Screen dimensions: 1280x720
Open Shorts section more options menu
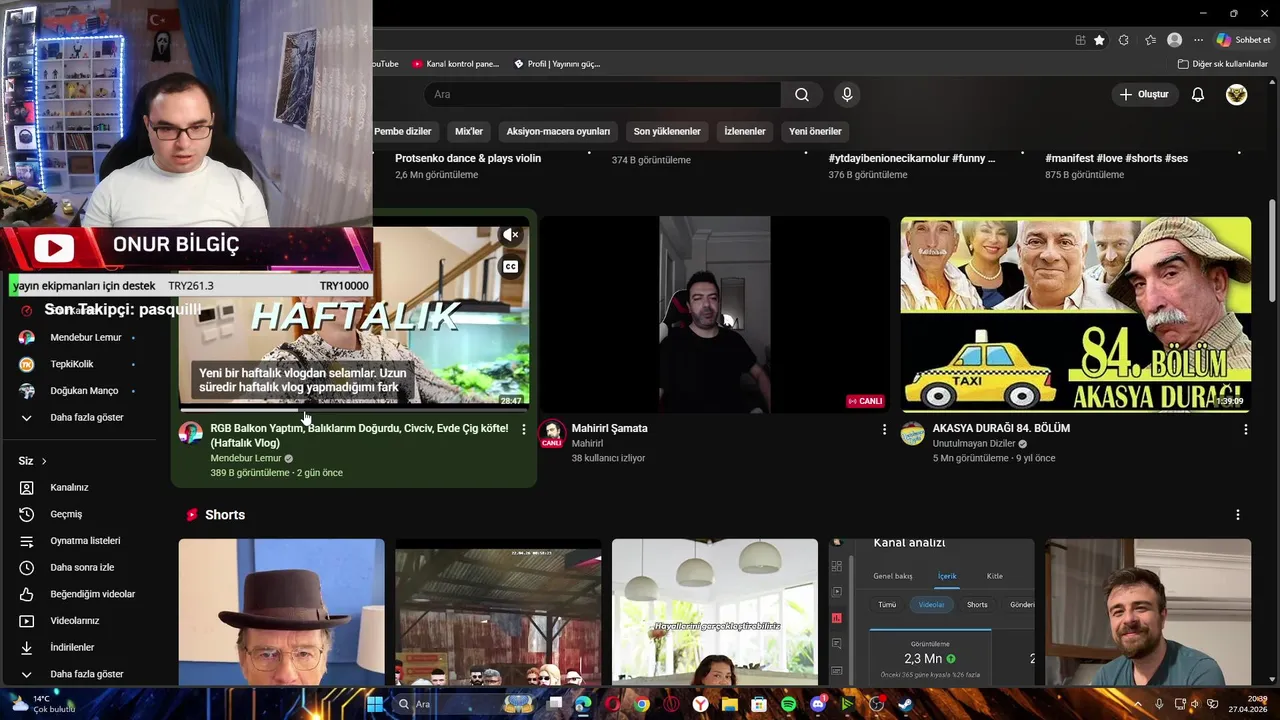tap(1237, 515)
